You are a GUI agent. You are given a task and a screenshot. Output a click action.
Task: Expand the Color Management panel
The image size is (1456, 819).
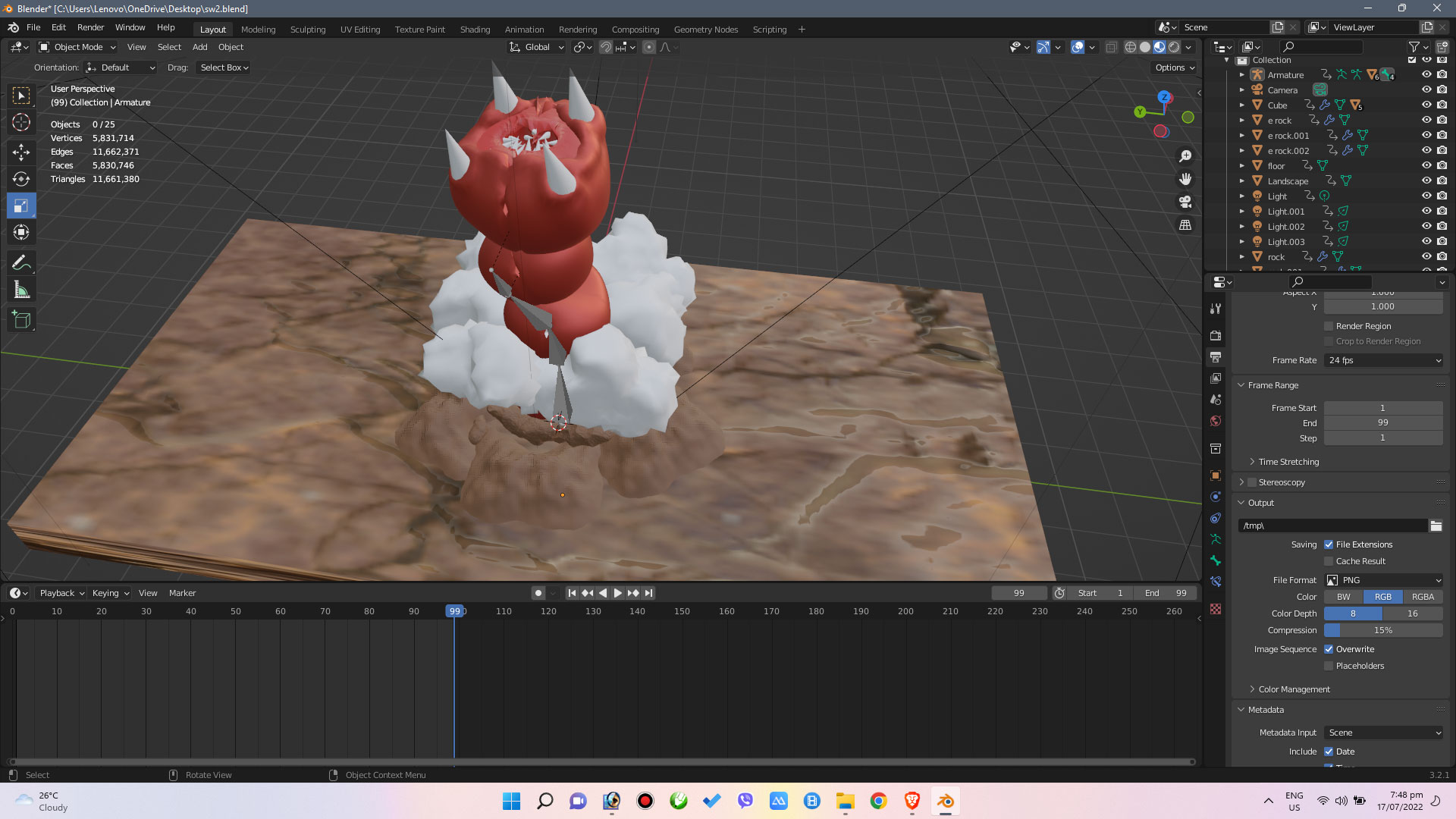1293,689
